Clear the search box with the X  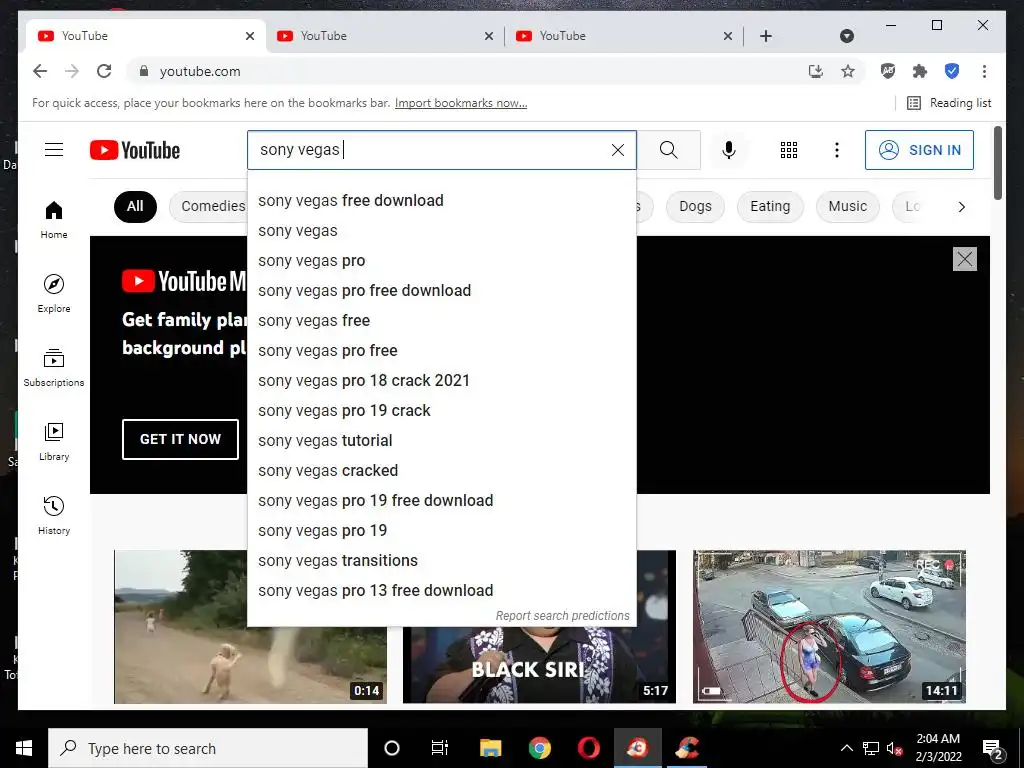(x=618, y=150)
